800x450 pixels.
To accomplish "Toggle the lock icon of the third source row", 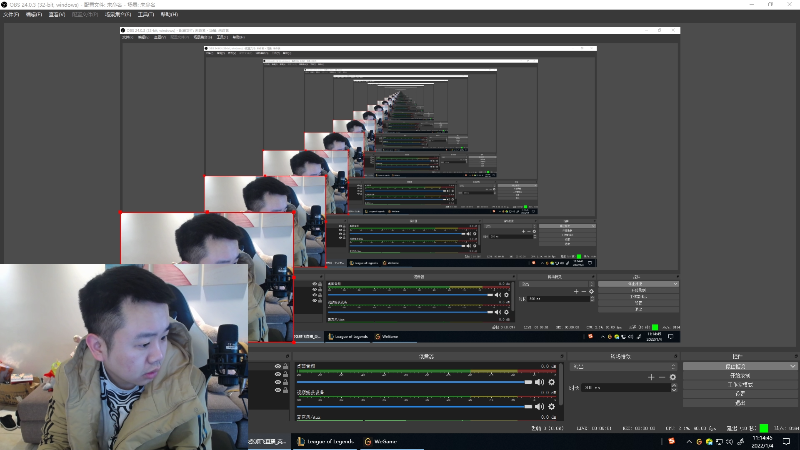I will click(286, 382).
